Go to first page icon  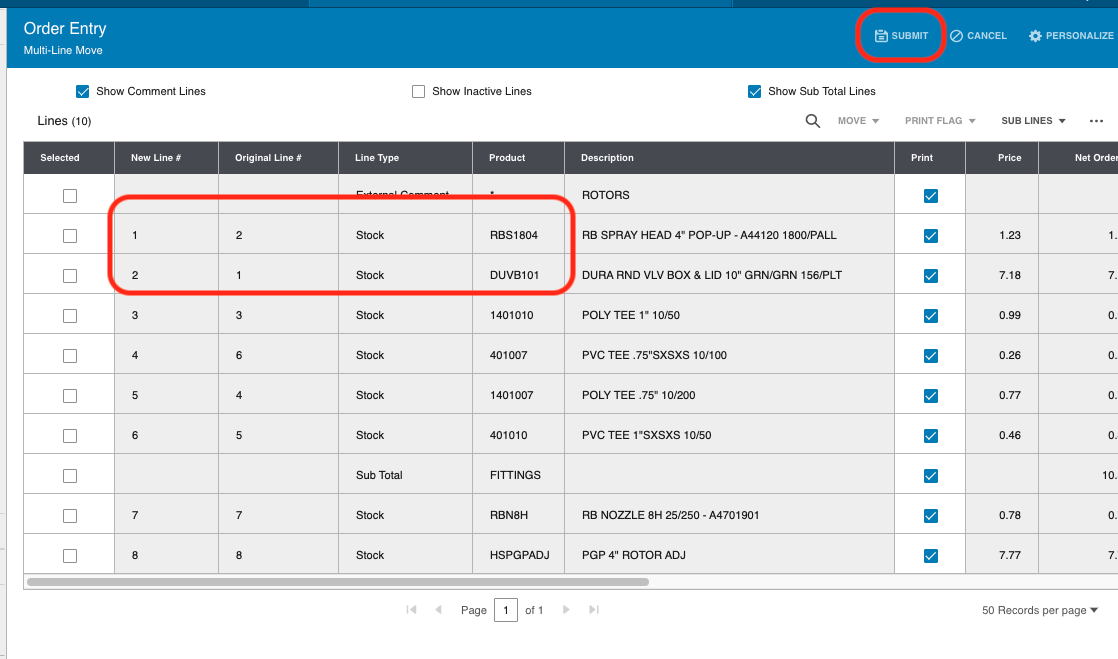tap(411, 610)
